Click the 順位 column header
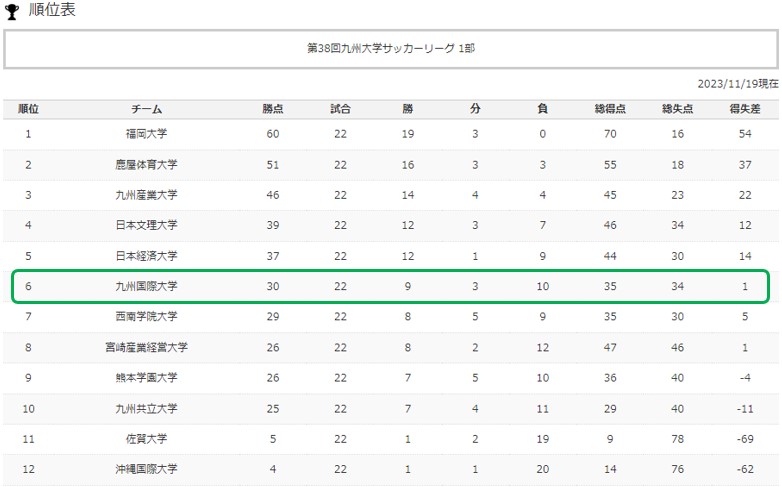782x487 pixels. point(28,109)
